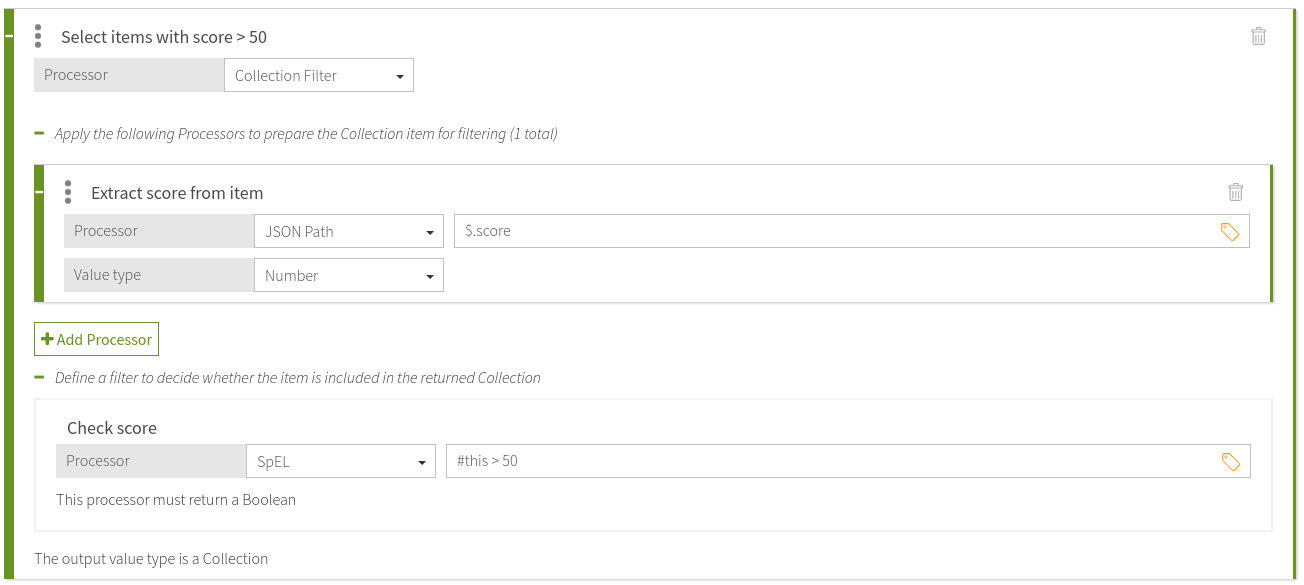This screenshot has width=1304, height=585.
Task: Click the 'Select items with score > 50' heading
Action: point(164,36)
